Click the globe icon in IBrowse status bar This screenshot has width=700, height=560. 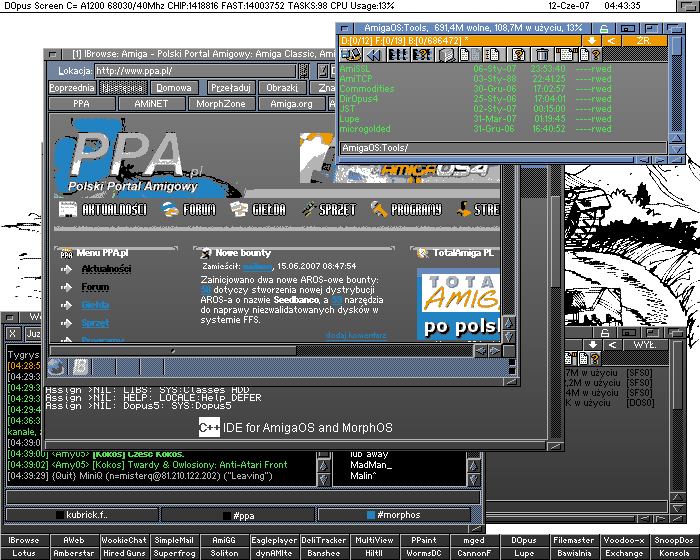pyautogui.click(x=56, y=367)
